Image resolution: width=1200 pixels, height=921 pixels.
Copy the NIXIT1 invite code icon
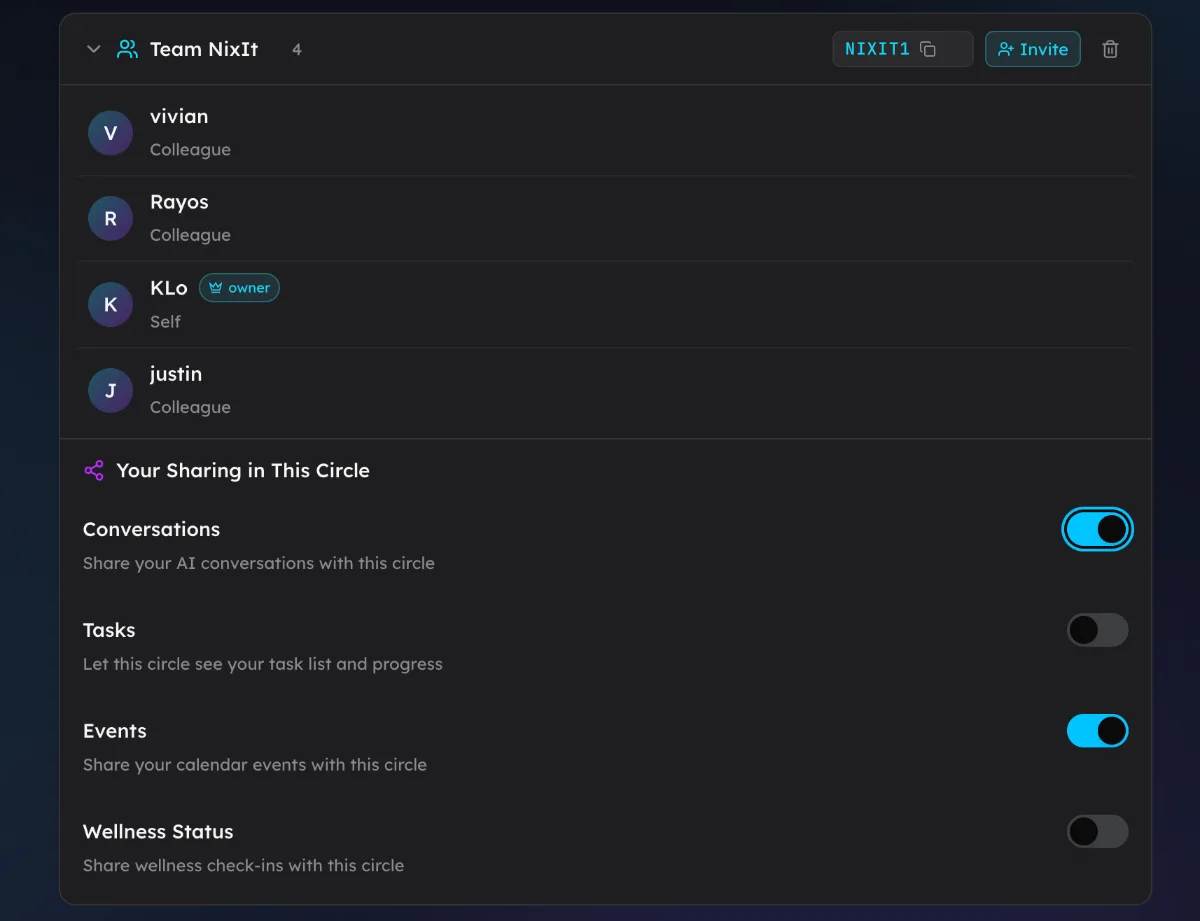(x=928, y=49)
